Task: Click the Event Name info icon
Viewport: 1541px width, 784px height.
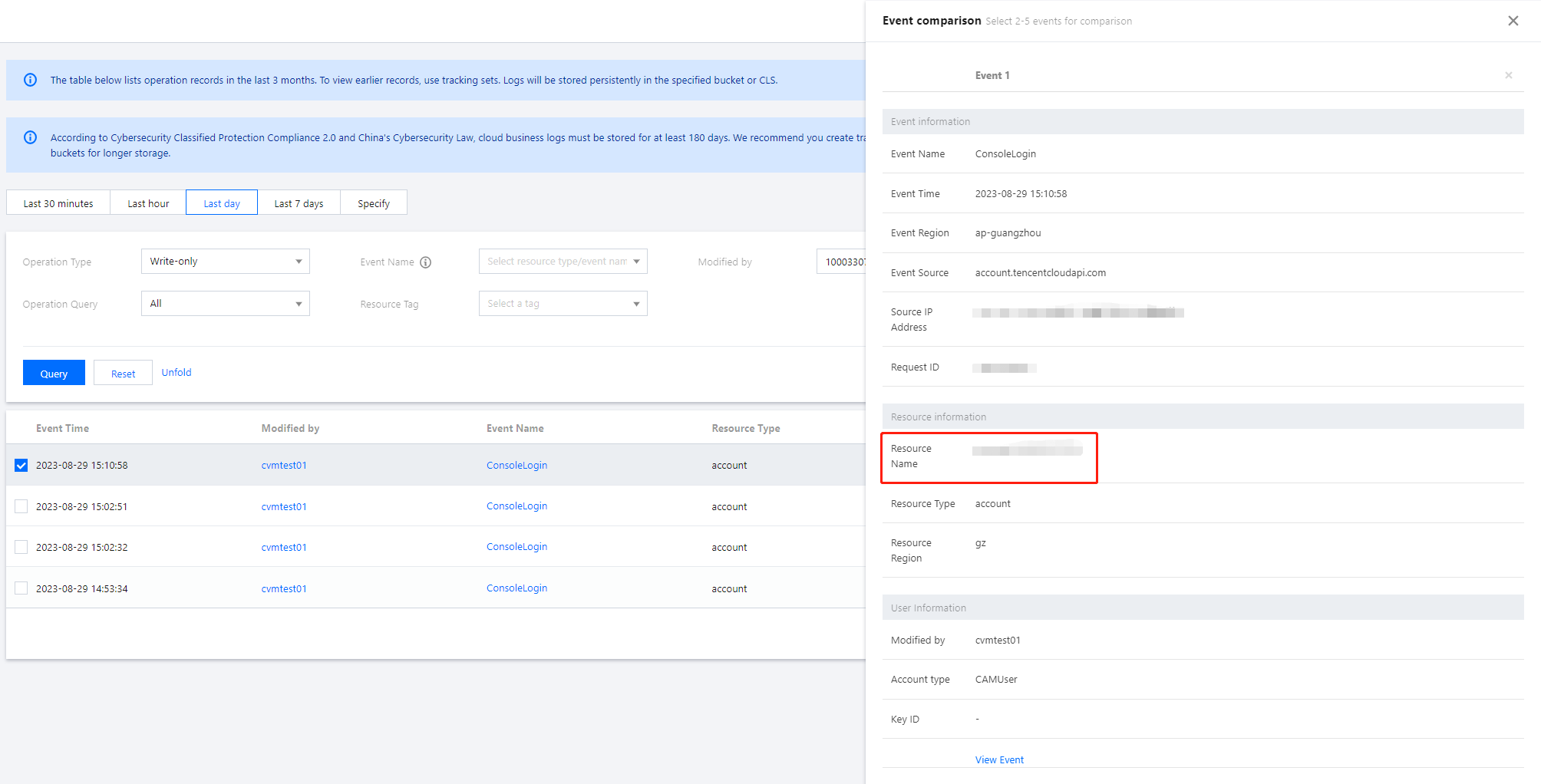Action: [x=426, y=262]
